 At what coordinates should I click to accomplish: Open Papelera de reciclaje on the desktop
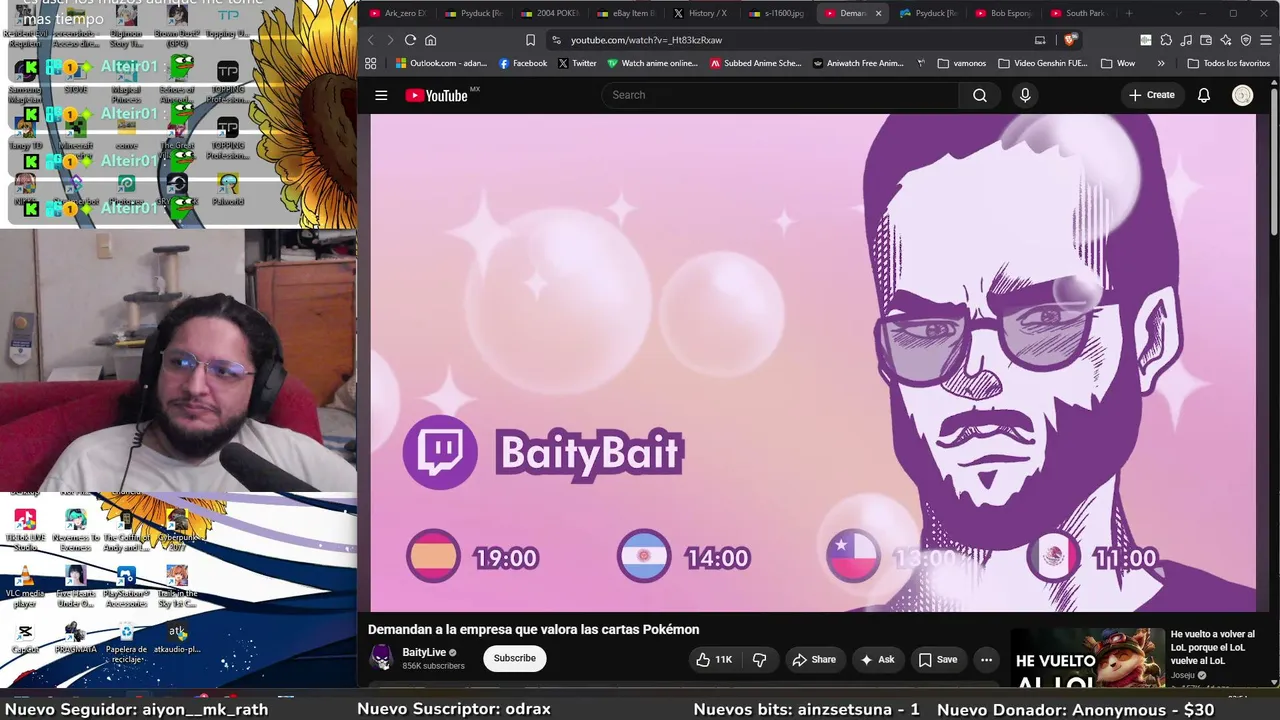click(126, 641)
